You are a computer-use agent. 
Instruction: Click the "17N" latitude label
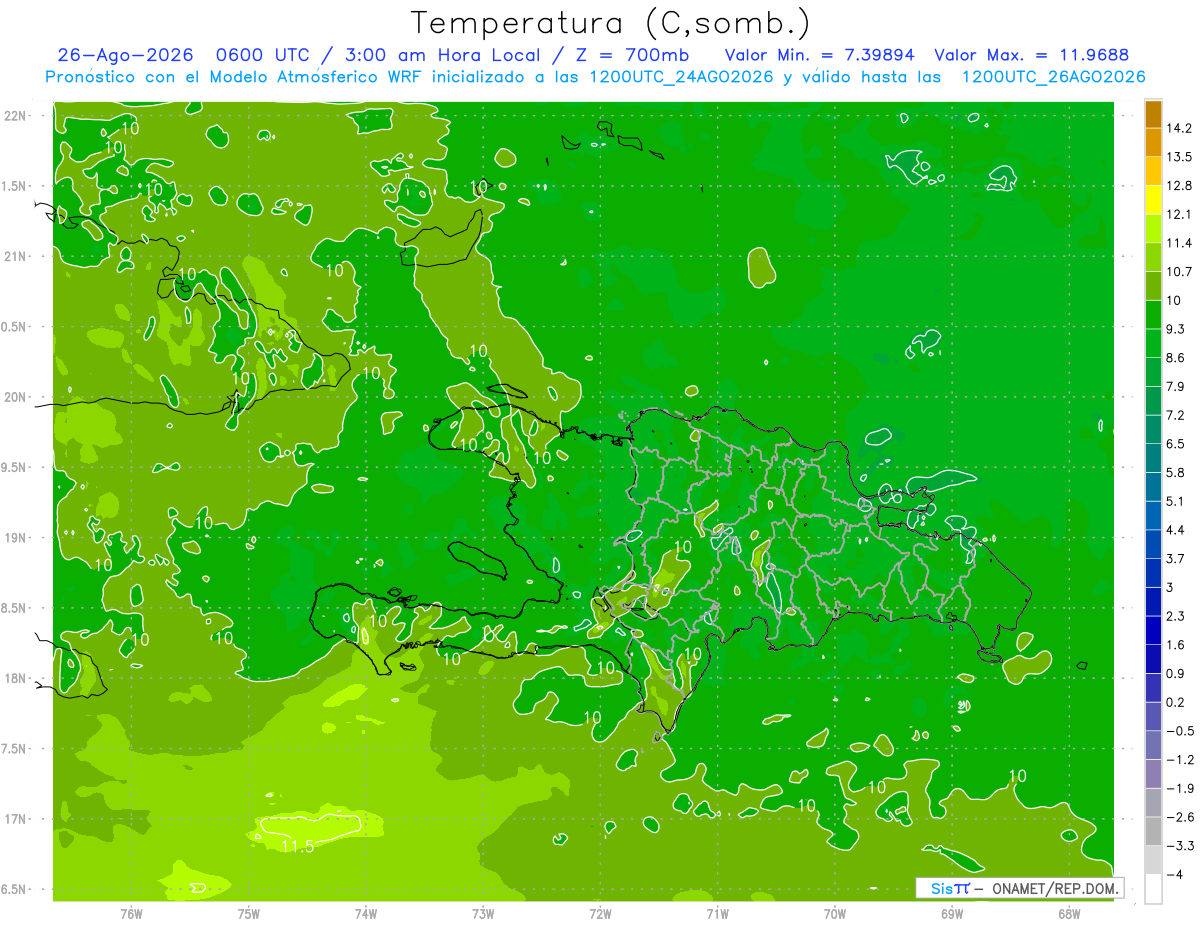(x=15, y=819)
